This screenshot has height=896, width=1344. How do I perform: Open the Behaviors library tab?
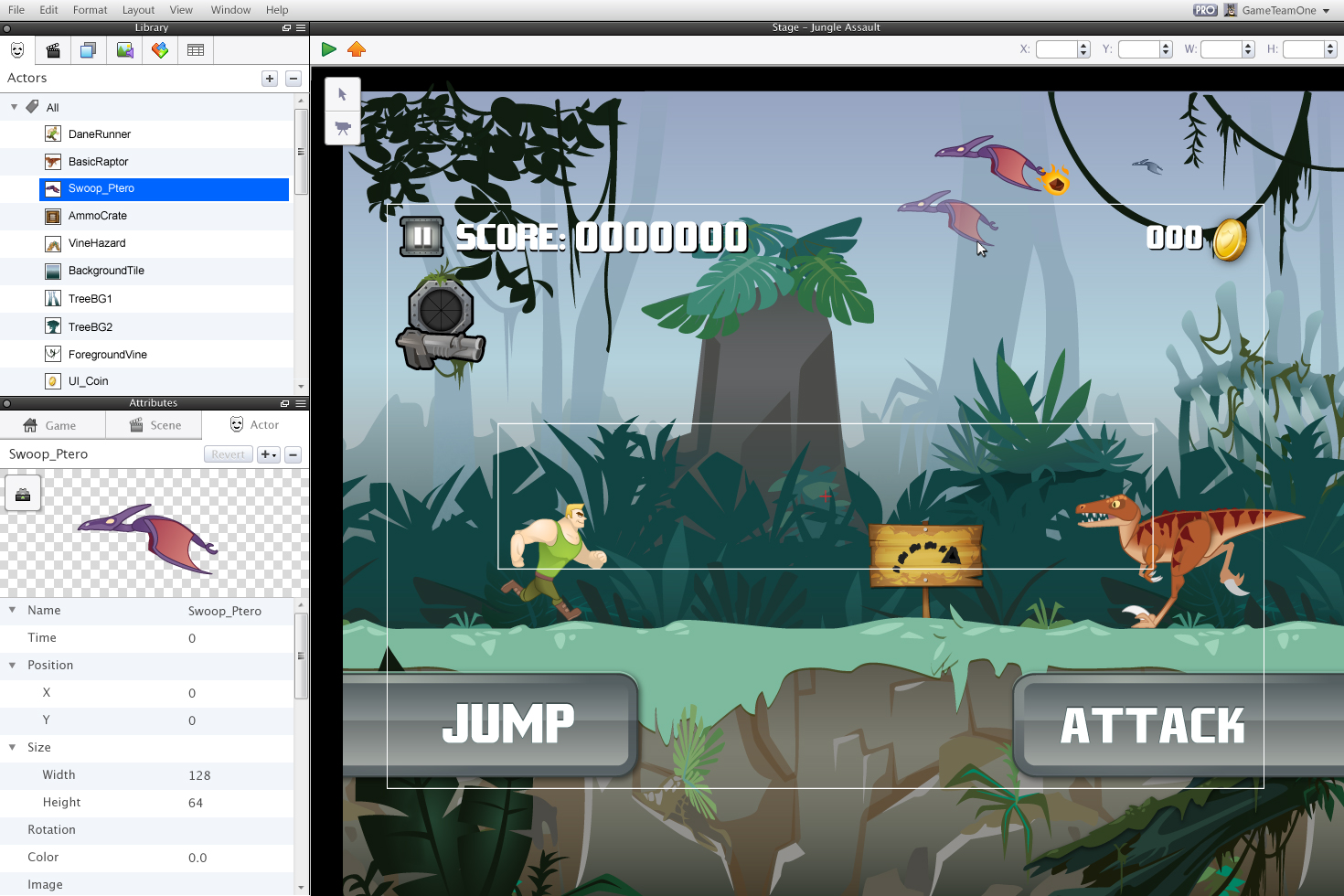tap(160, 50)
